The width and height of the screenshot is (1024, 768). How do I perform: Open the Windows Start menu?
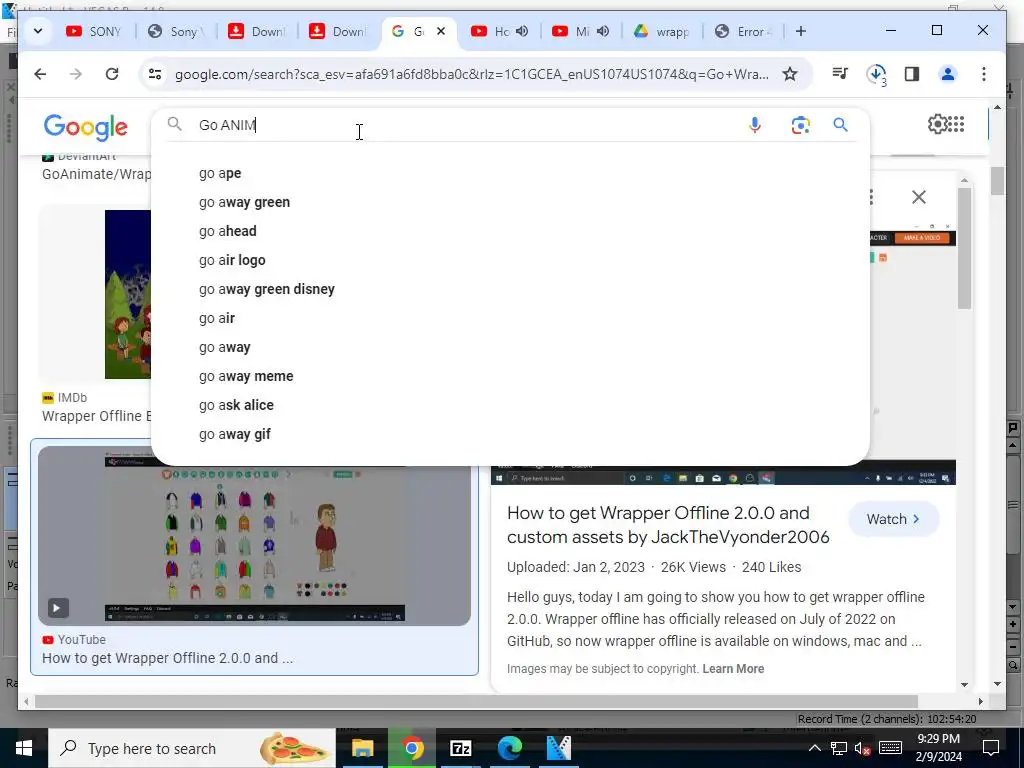tap(24, 748)
